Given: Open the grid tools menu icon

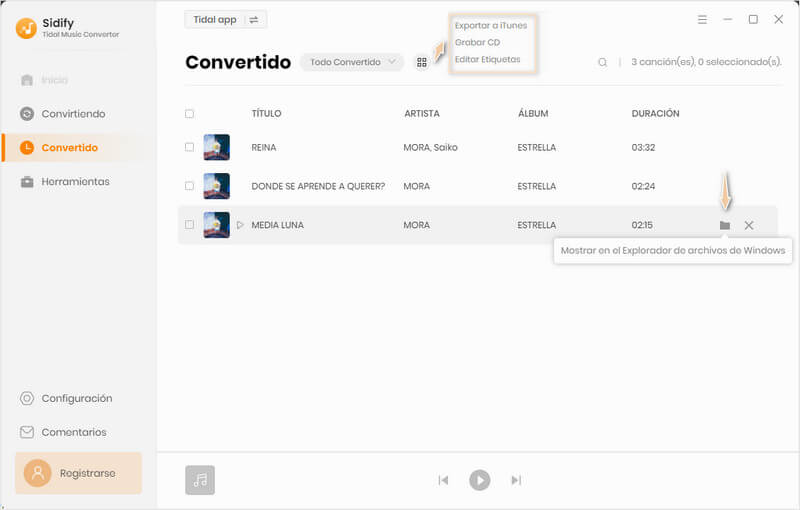Looking at the screenshot, I should coord(422,62).
